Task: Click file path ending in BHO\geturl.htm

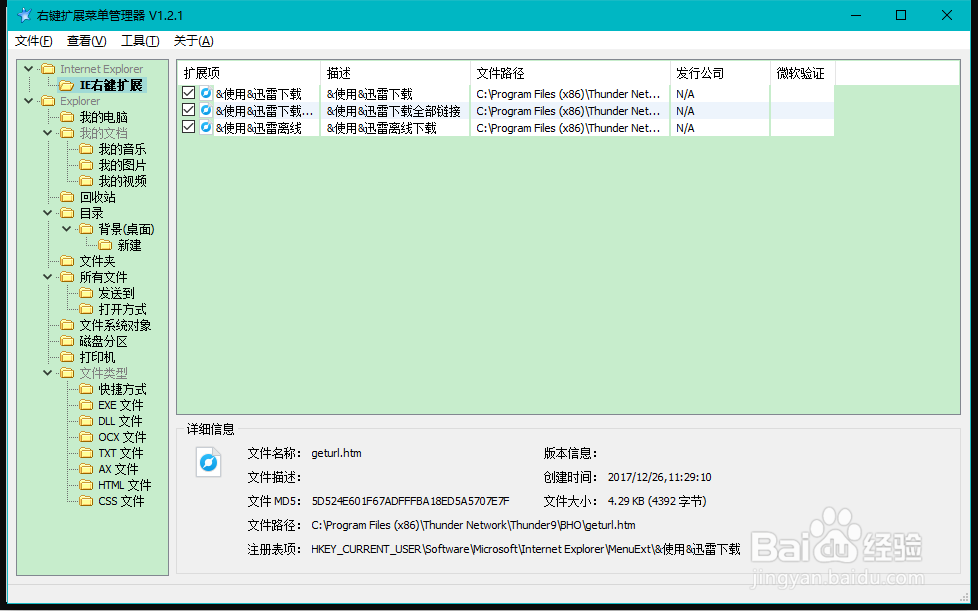Action: click(473, 525)
